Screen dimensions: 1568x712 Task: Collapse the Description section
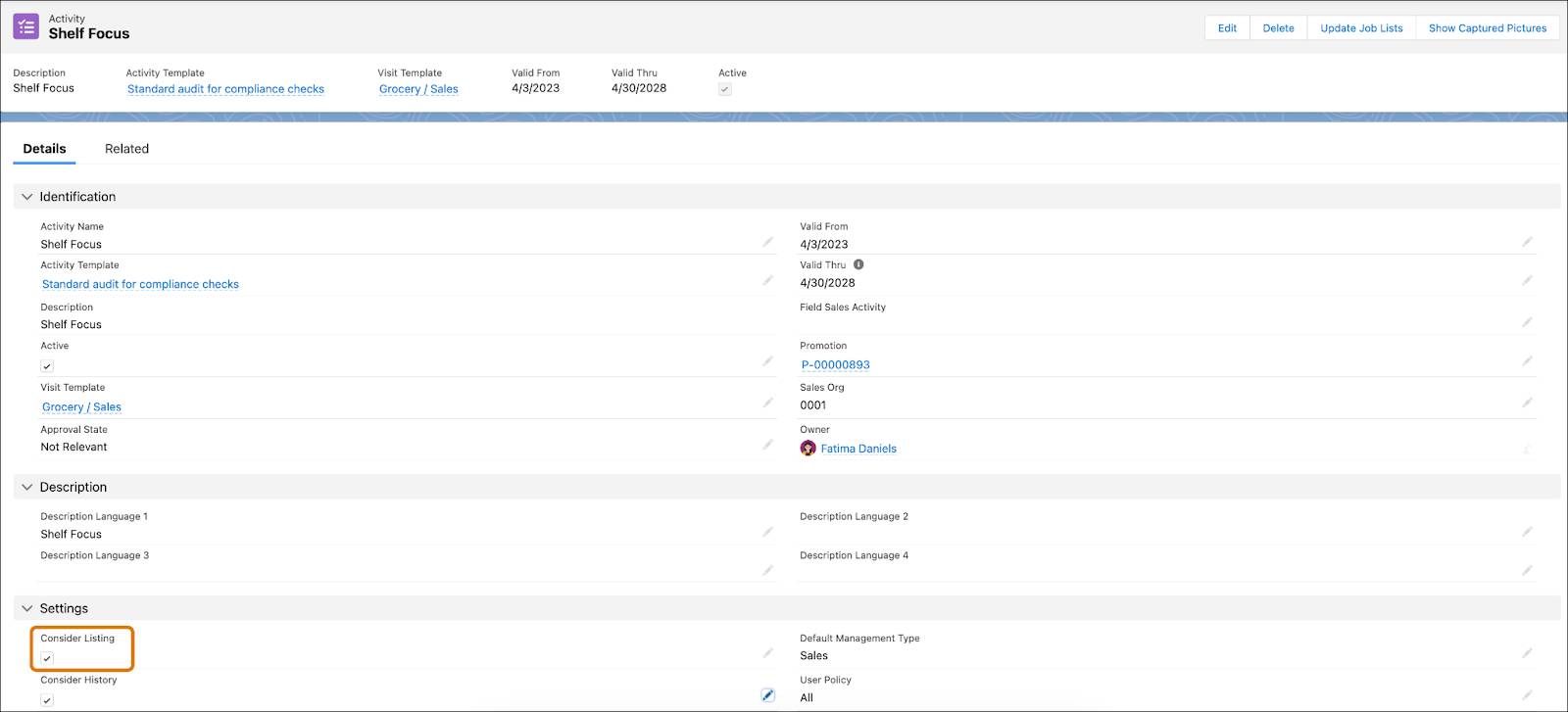(x=27, y=487)
